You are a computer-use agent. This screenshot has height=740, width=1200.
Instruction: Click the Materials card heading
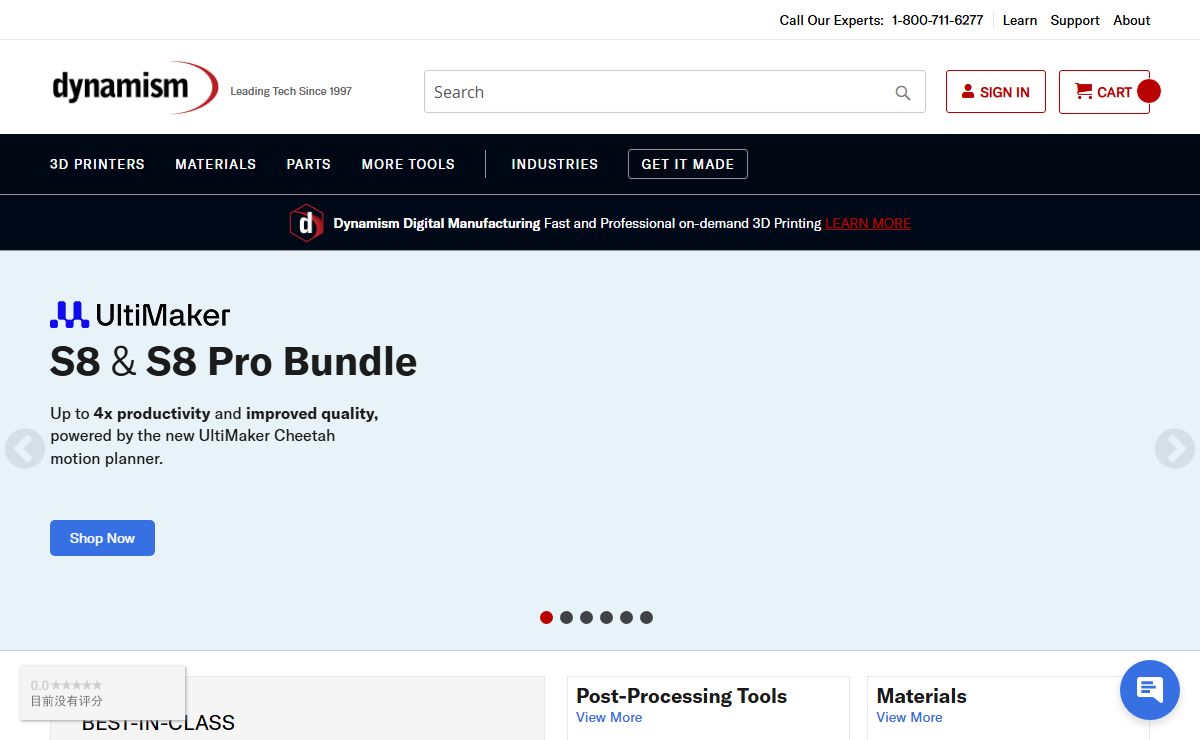pyautogui.click(x=922, y=696)
